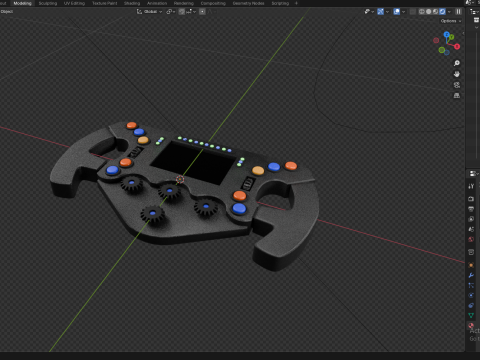Open the Collection properties tab
Screen dimensions: 480x360
click(471, 252)
